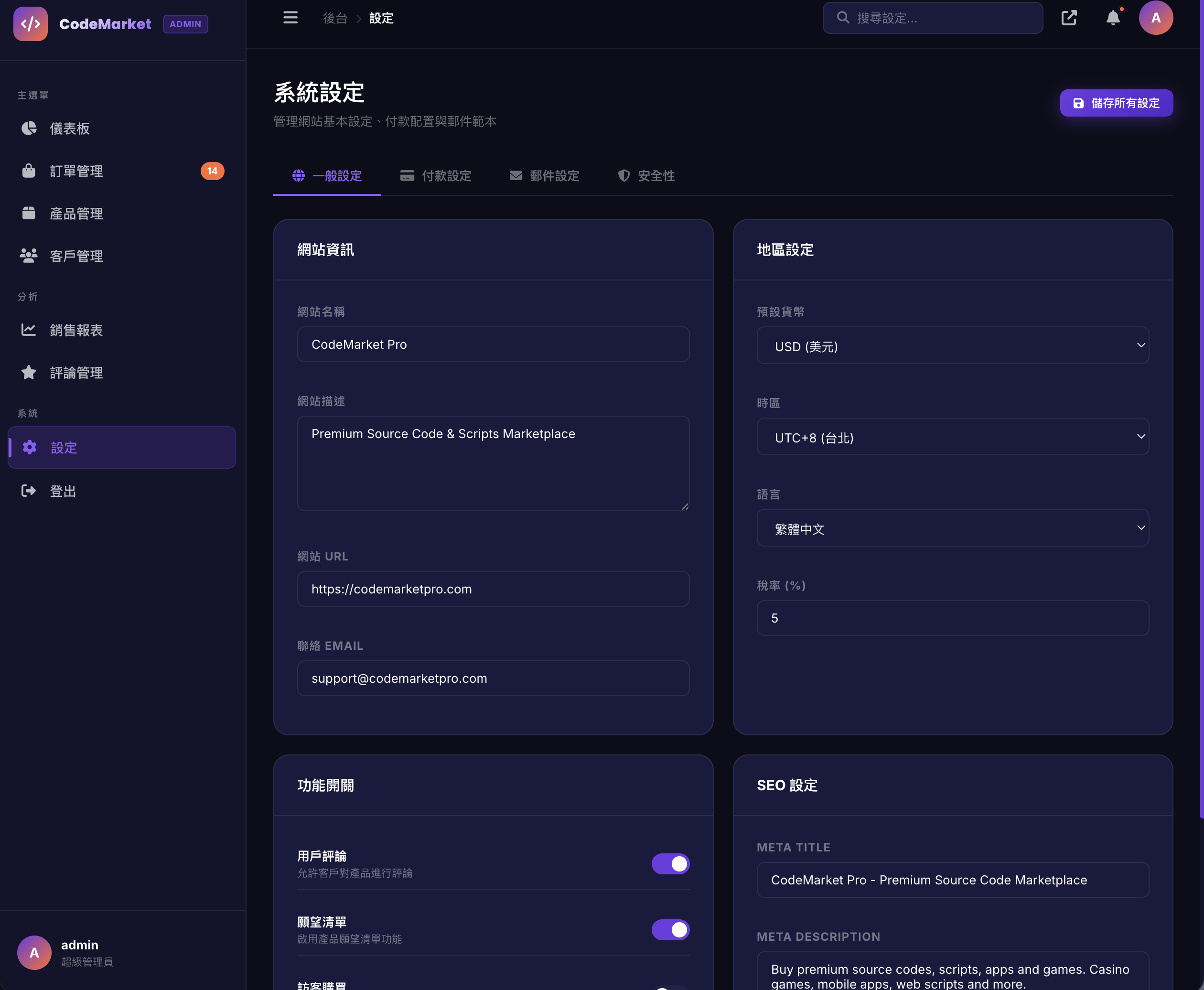This screenshot has width=1204, height=990.
Task: Click the user avatar in top bar
Action: tap(1156, 18)
